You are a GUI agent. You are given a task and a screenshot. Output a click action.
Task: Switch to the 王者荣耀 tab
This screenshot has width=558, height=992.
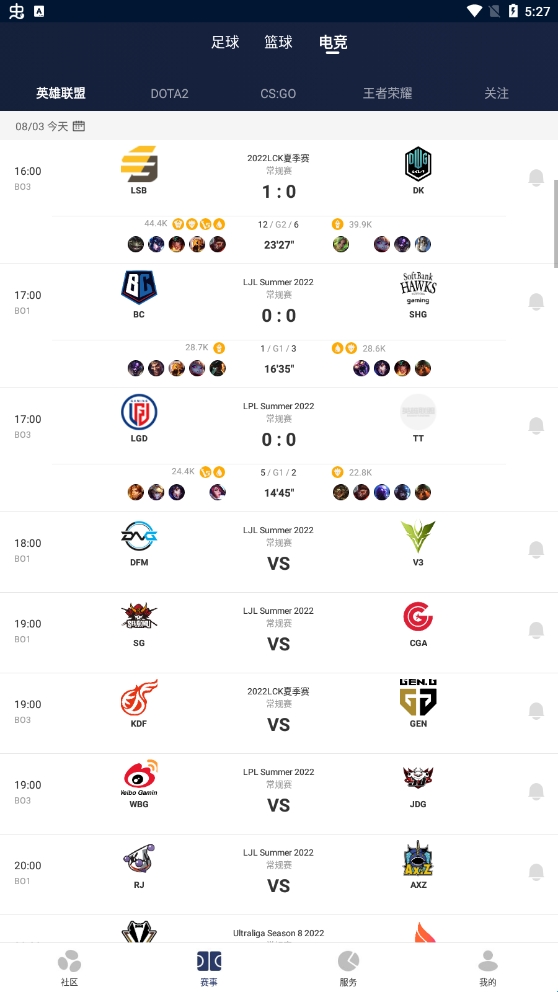(x=387, y=94)
